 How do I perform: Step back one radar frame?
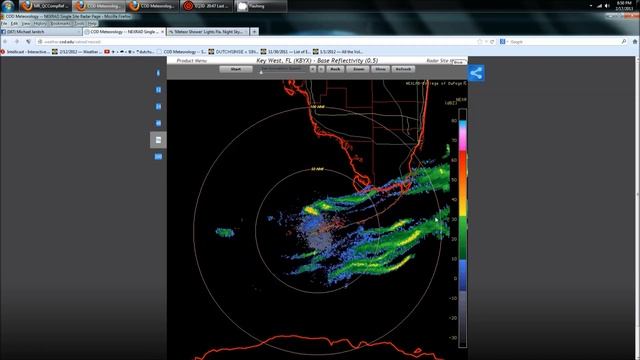(x=313, y=69)
